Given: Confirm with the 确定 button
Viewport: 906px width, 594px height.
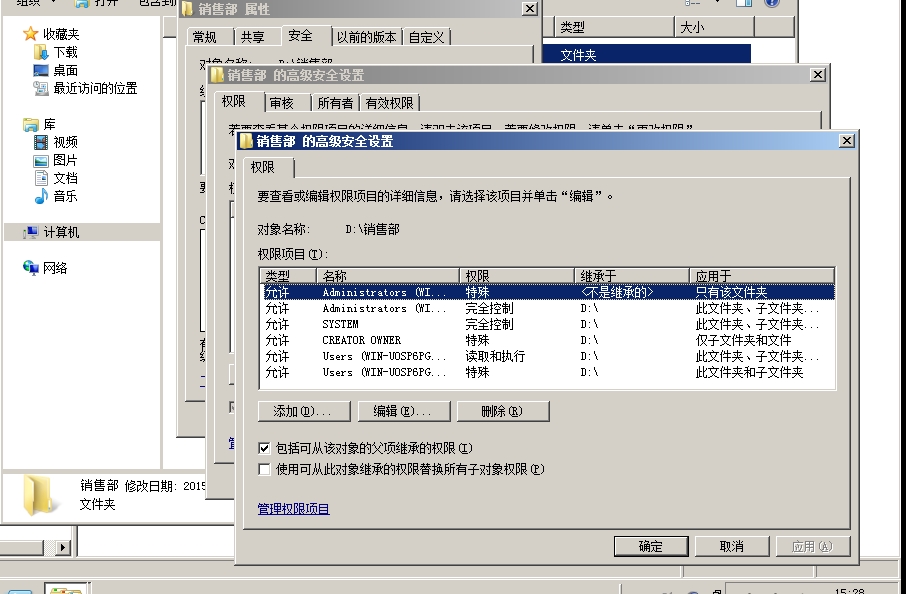Looking at the screenshot, I should (x=651, y=546).
